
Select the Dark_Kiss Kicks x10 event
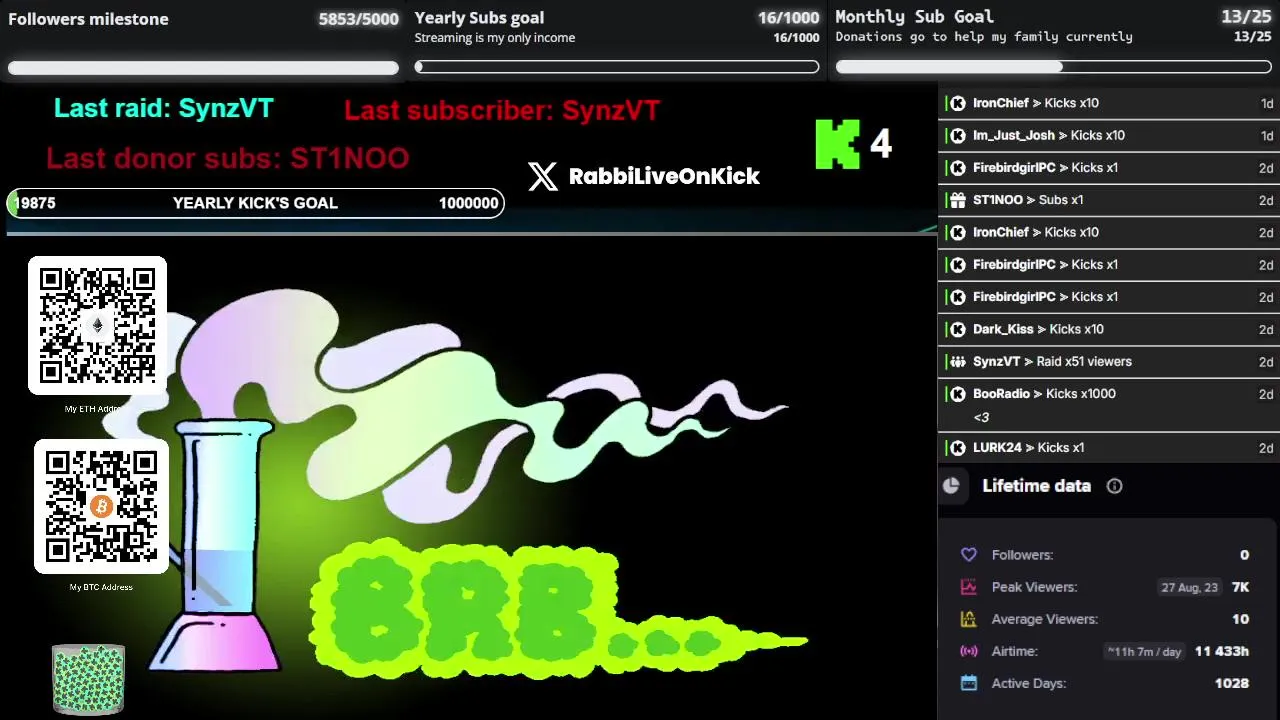click(1109, 329)
